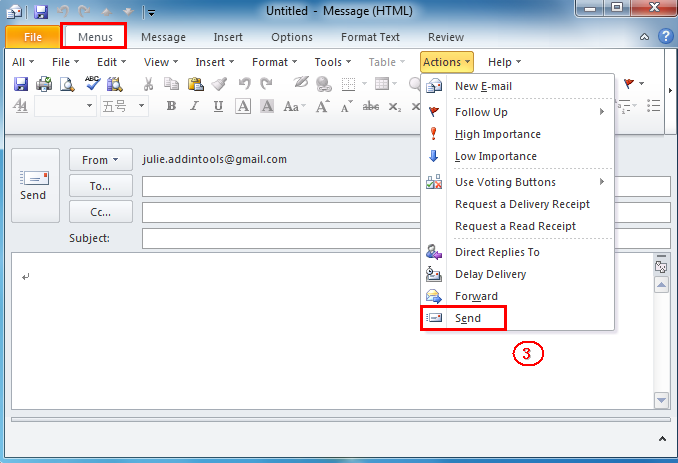Toggle Strikethrough formatting
The image size is (678, 463).
click(371, 106)
